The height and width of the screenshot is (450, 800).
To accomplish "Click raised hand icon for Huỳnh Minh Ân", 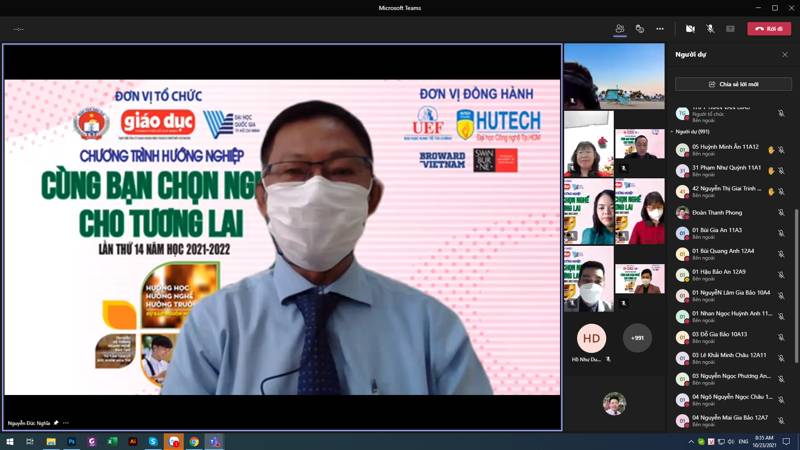I will [x=771, y=150].
